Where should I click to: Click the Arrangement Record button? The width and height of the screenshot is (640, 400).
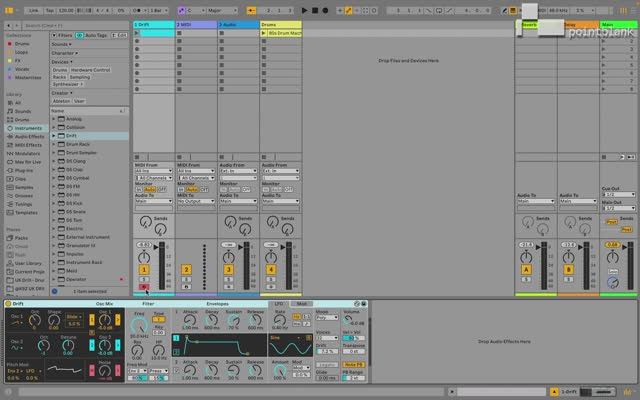[x=325, y=10]
